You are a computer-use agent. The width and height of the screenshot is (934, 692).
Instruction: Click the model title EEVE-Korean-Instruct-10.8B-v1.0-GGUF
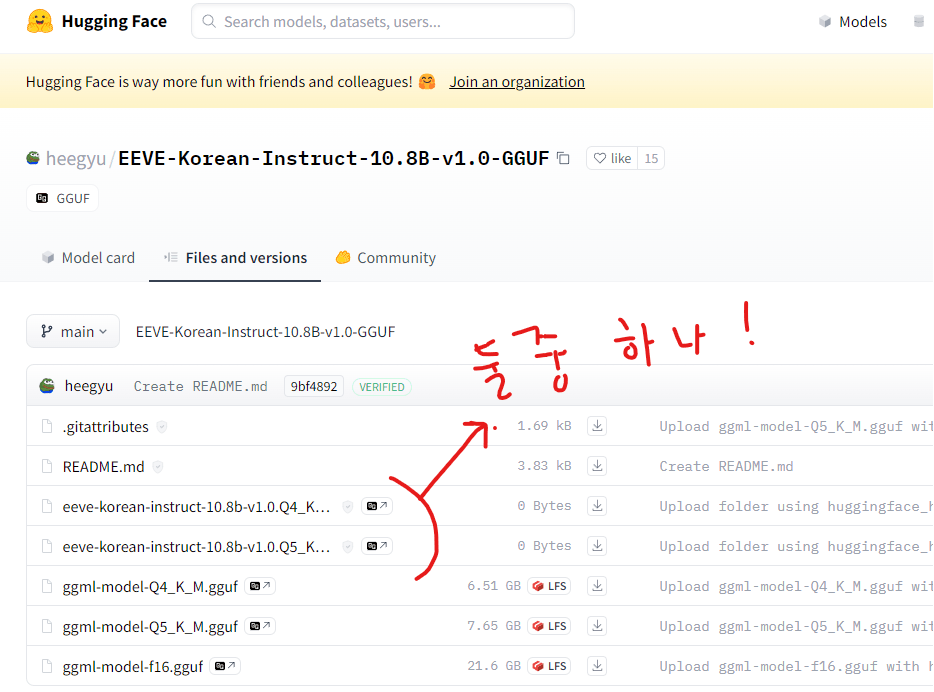334,158
